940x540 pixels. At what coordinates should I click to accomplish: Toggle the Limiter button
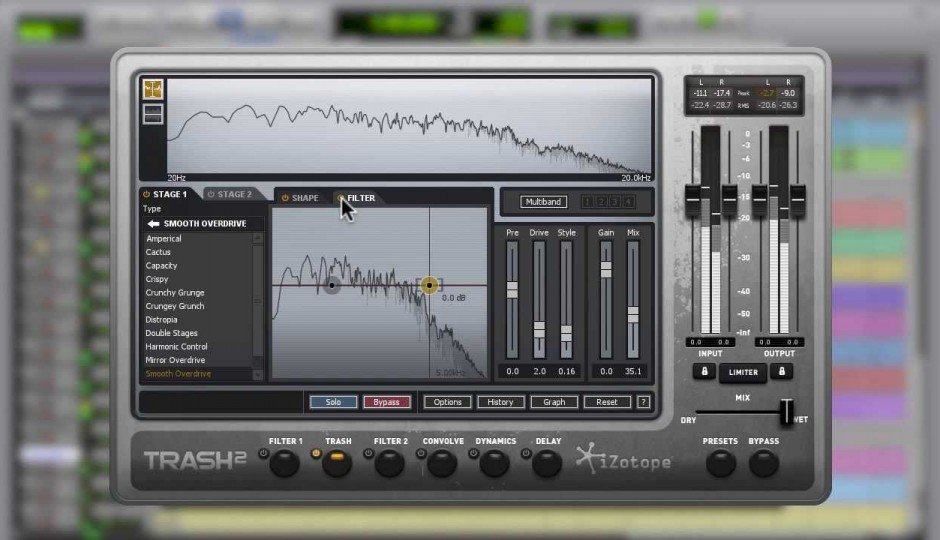point(743,372)
